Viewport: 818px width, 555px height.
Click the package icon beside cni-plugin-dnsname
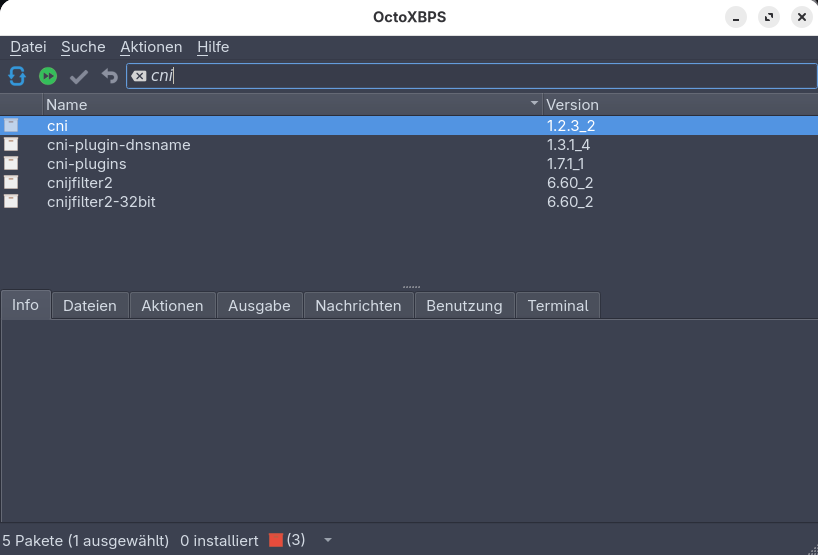pos(11,145)
